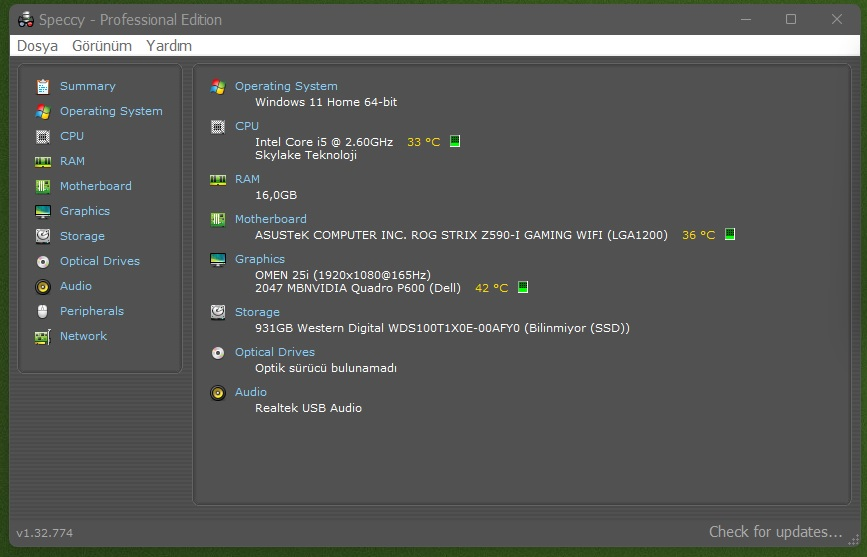This screenshot has width=867, height=557.
Task: Click the green graphics temperature indicator
Action: [522, 288]
